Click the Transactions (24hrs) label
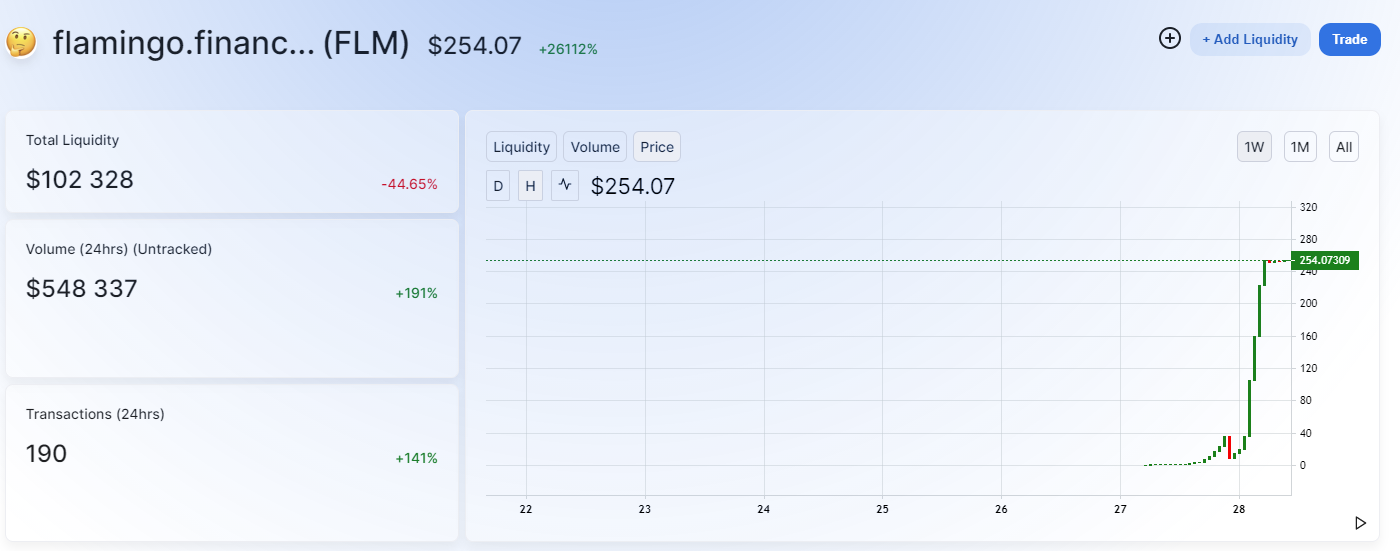The height and width of the screenshot is (551, 1400). [95, 414]
